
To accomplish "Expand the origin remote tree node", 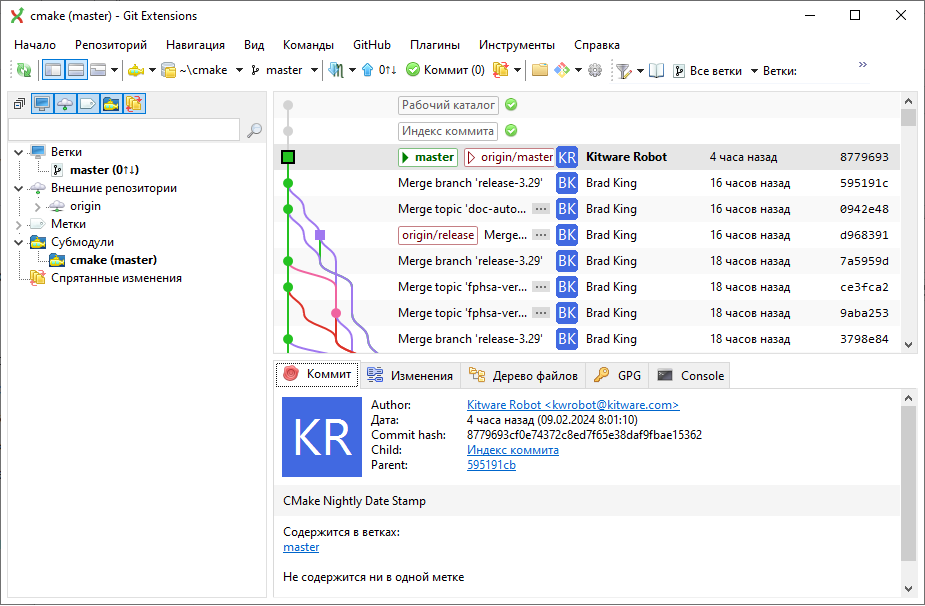I will [x=38, y=206].
